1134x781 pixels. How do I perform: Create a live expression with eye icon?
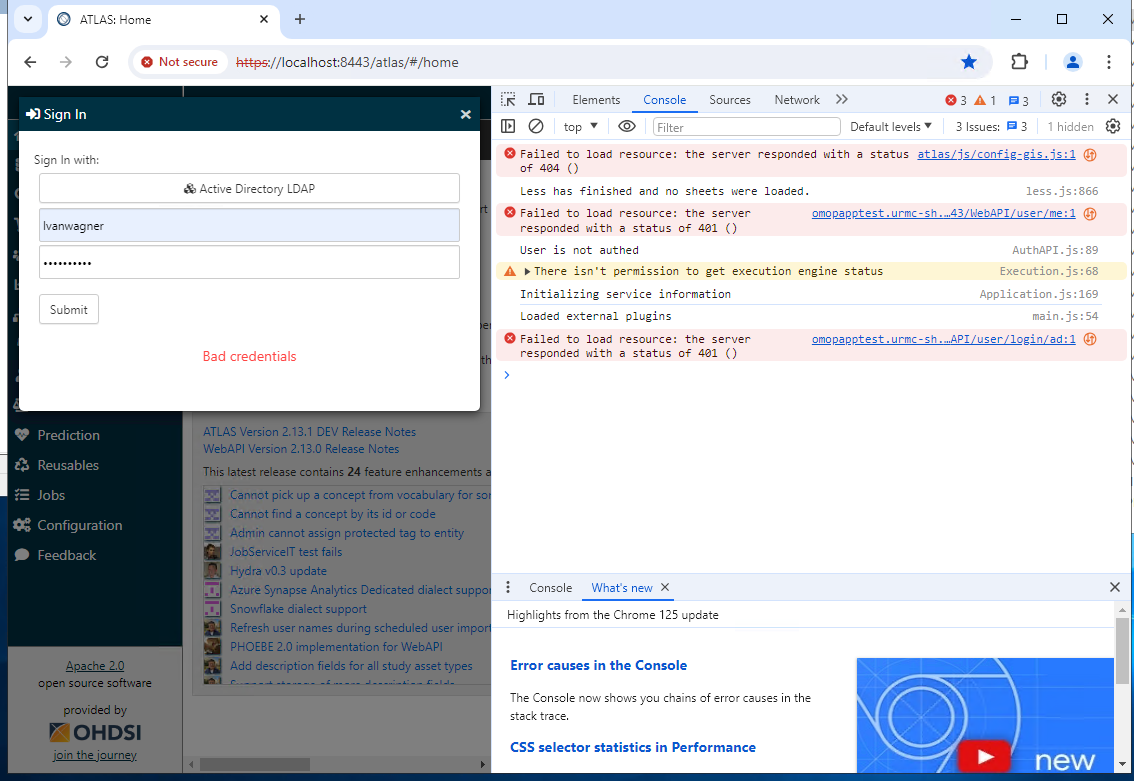click(627, 127)
